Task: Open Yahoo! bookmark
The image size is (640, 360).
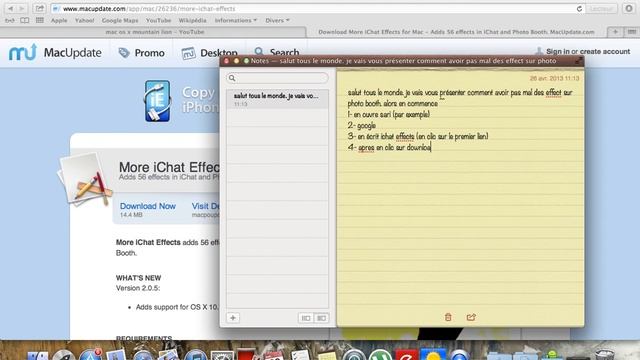Action: (84, 20)
